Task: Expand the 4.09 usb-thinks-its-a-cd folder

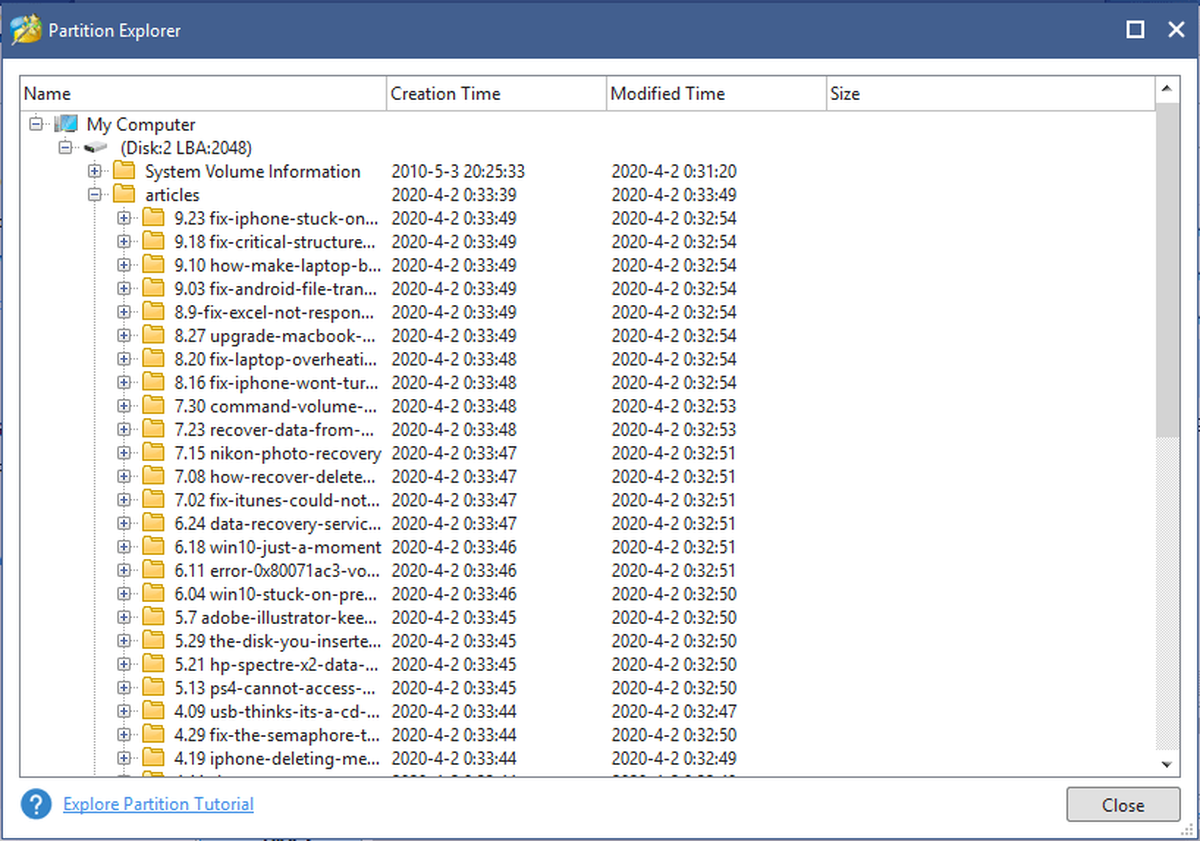Action: click(x=124, y=712)
